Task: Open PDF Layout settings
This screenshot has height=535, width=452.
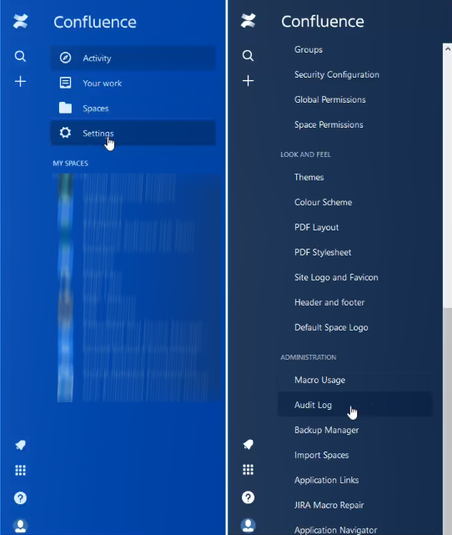Action: tap(316, 227)
